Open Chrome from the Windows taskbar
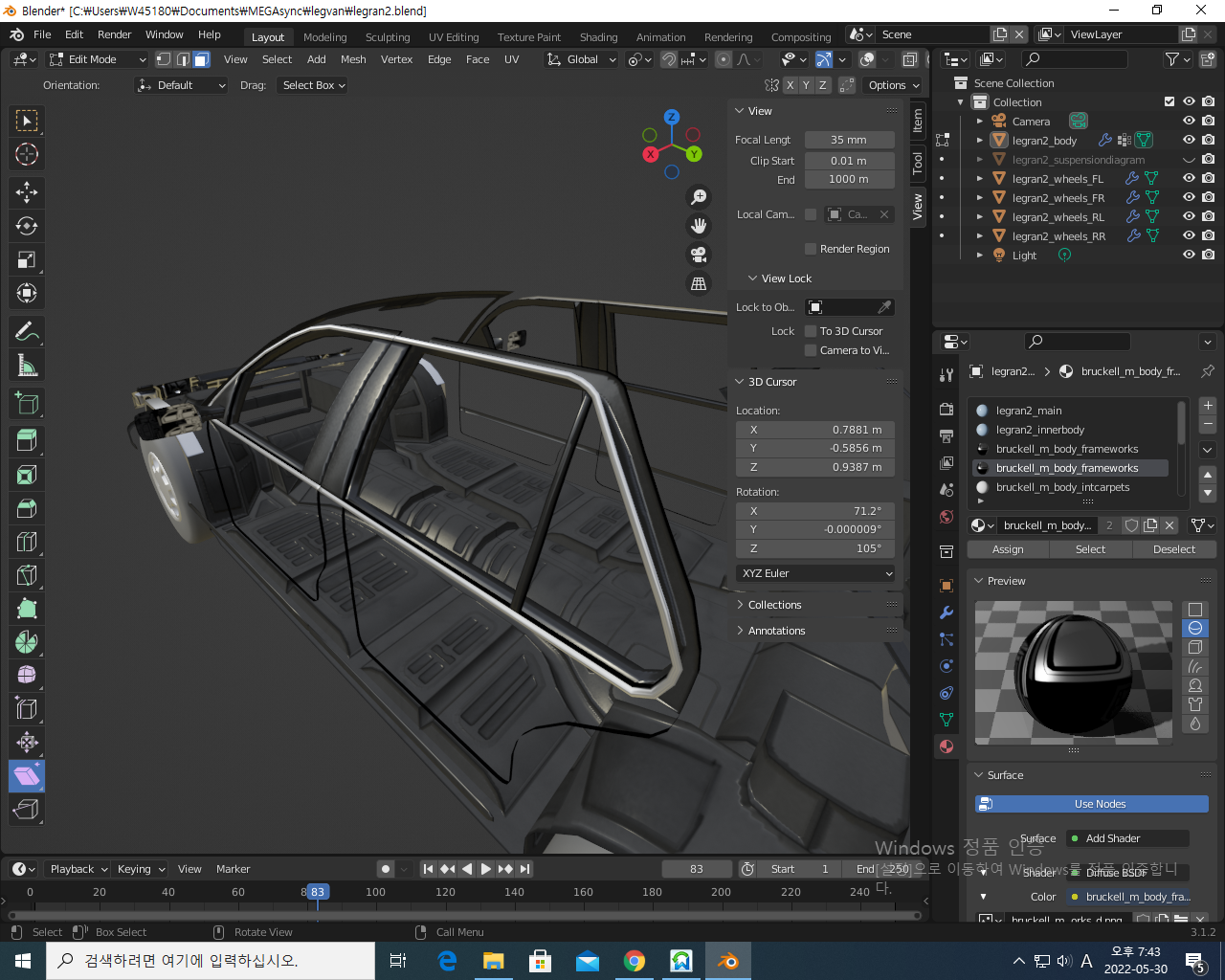The image size is (1225, 980). 635,961
